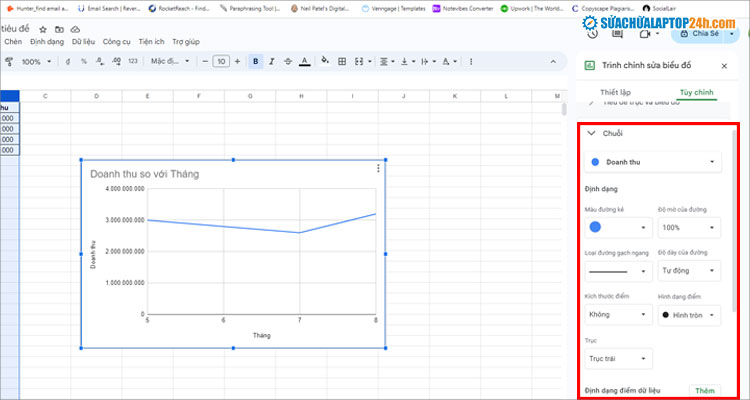Click the paint format icon
750x400 pixels.
click(9, 61)
